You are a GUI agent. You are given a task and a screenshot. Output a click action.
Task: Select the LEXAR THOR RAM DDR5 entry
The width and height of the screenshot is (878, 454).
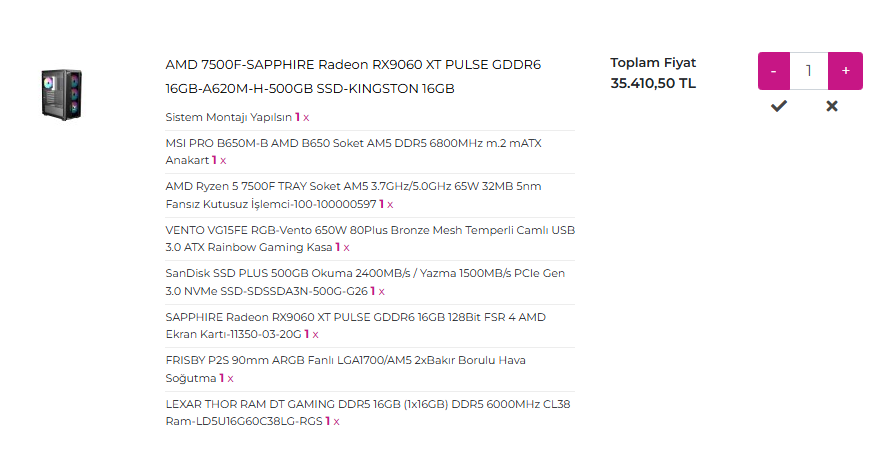tap(368, 413)
